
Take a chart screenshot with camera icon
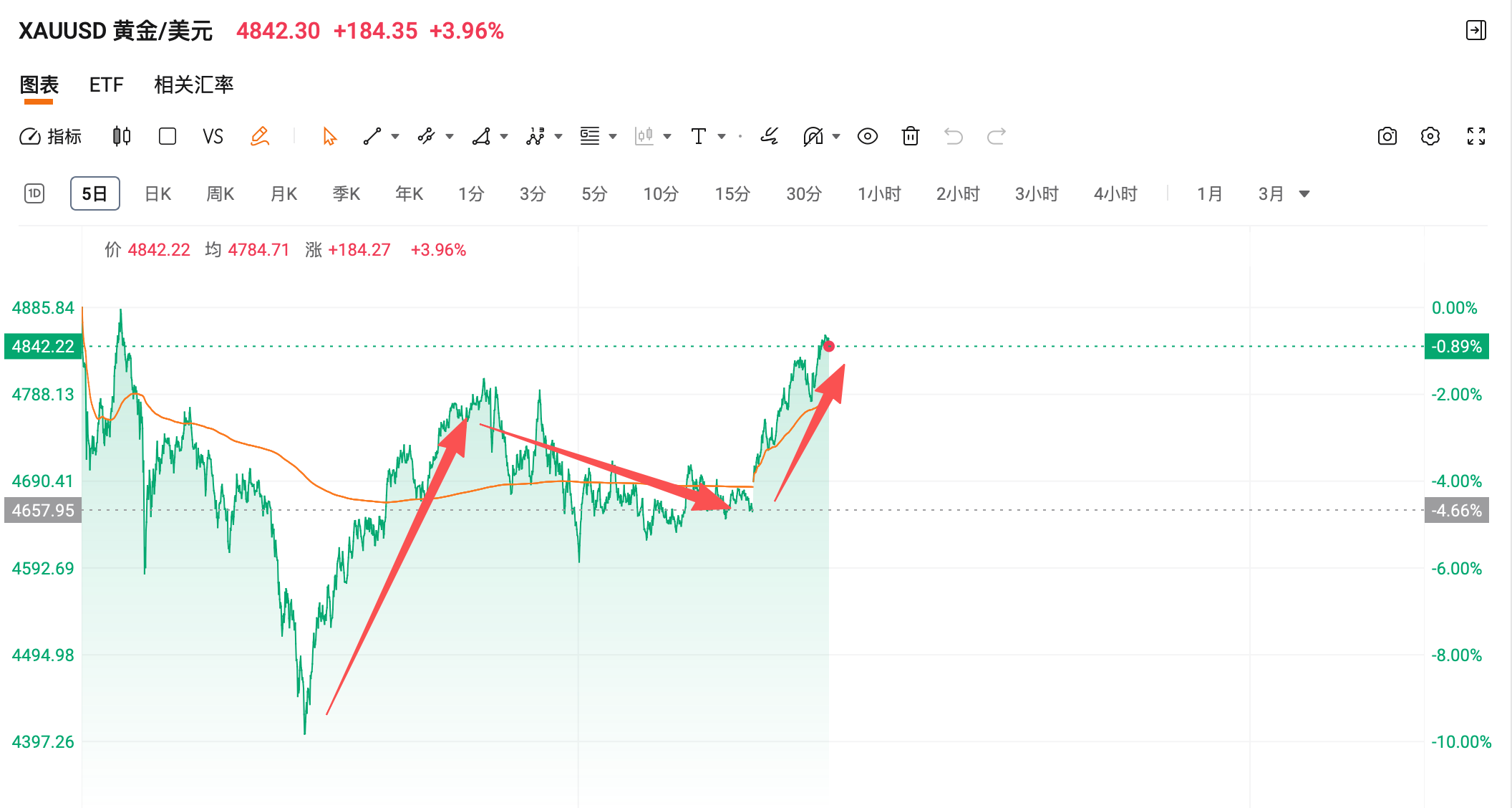tap(1386, 136)
